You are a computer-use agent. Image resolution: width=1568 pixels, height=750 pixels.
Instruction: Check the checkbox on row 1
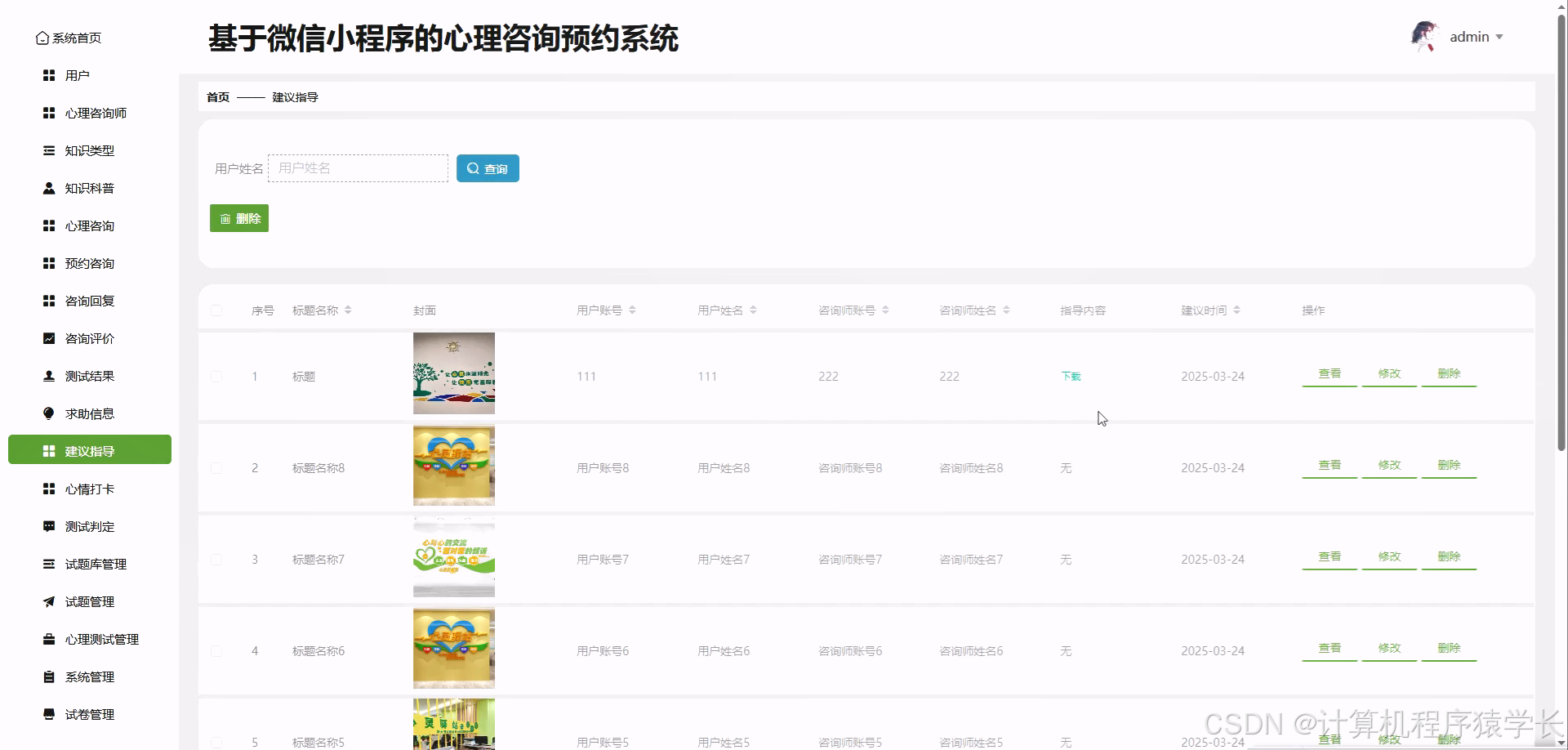click(x=216, y=377)
